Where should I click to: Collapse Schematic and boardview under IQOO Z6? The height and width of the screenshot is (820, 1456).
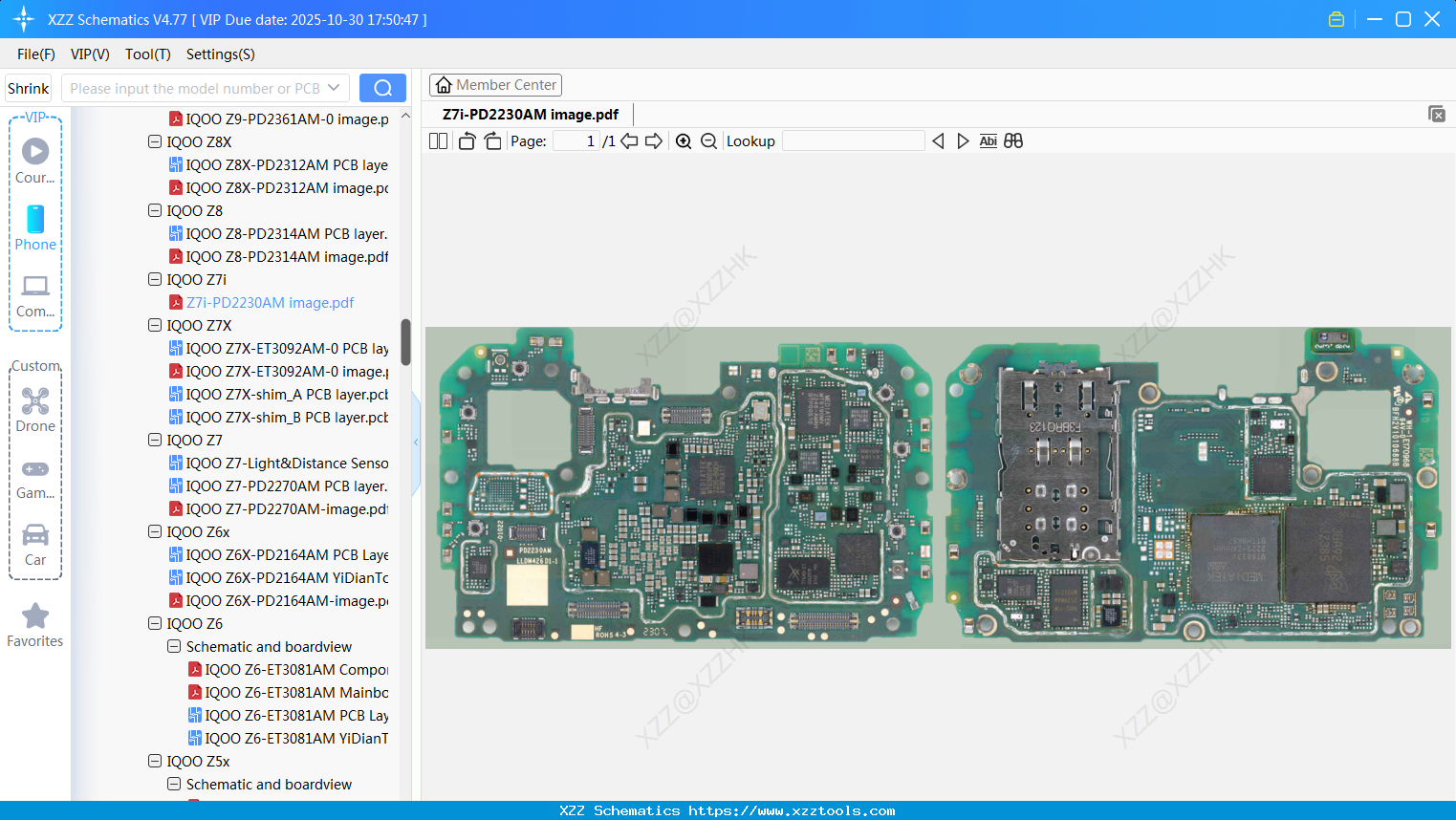point(174,647)
